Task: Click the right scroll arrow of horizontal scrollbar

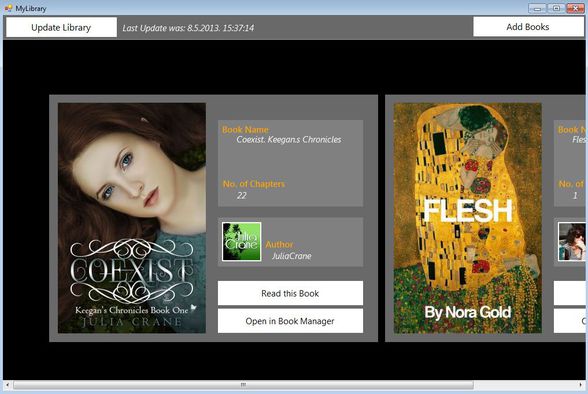Action: tap(580, 385)
